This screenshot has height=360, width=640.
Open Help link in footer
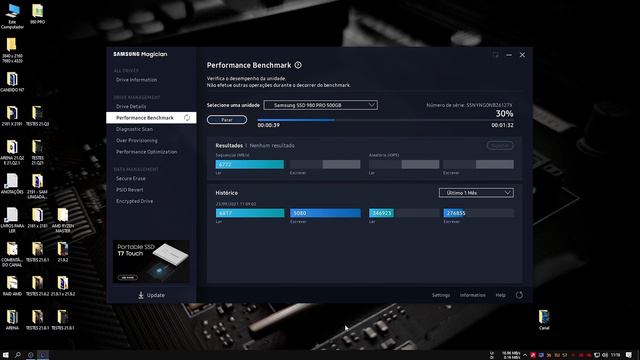tap(500, 295)
